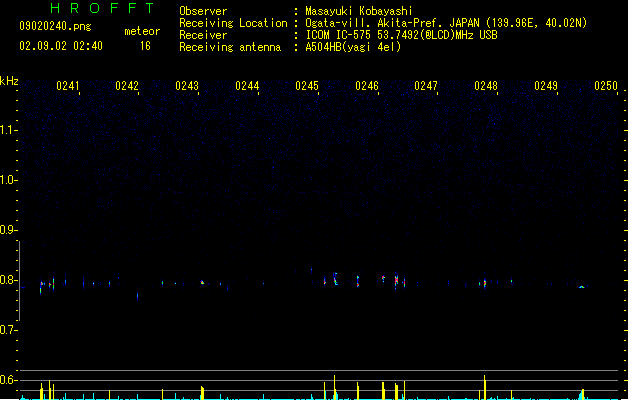Click the 0243 time marker
Image resolution: width=629 pixels, height=400 pixels.
click(x=187, y=86)
